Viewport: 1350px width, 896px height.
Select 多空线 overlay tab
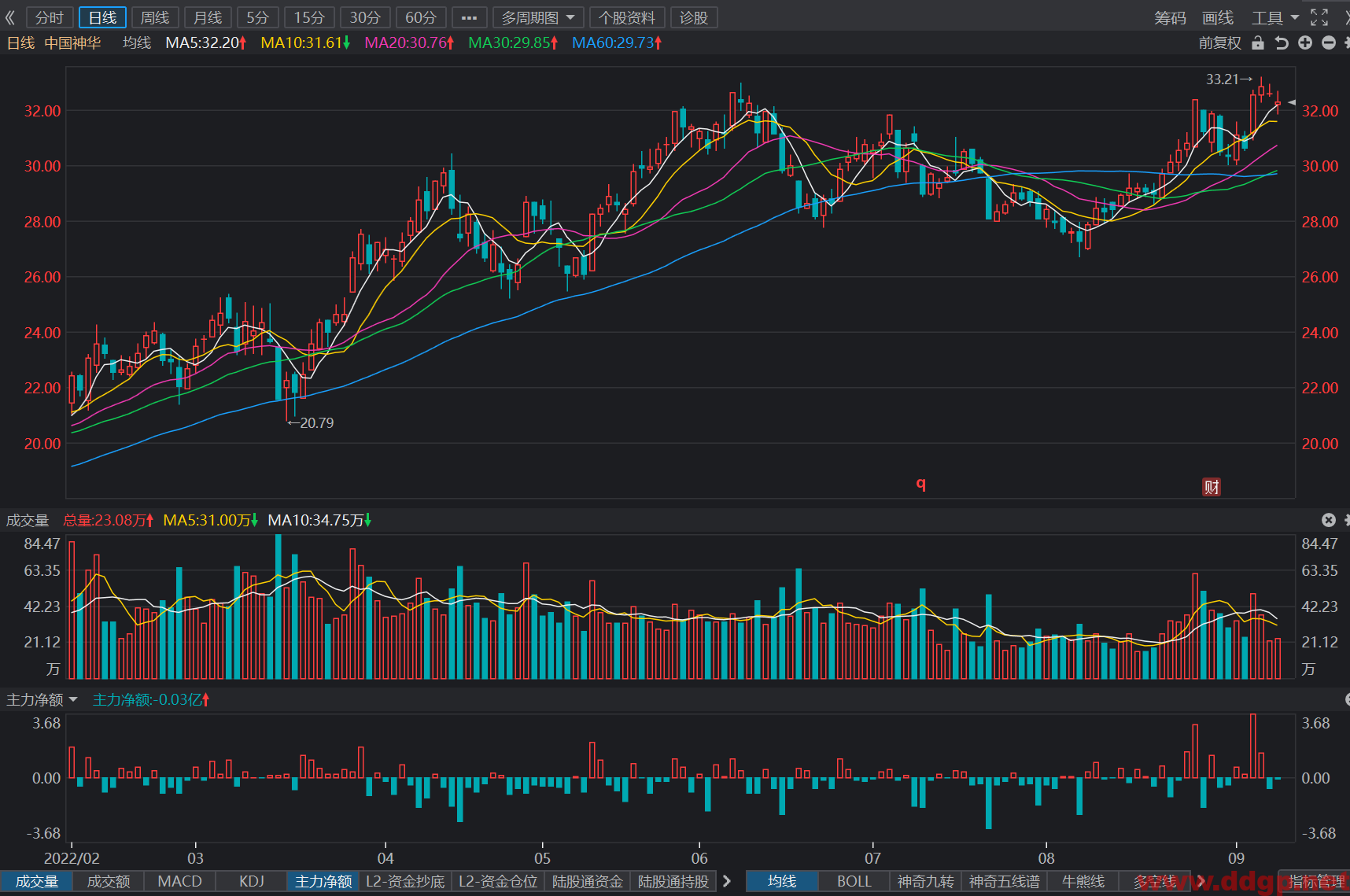[1154, 881]
